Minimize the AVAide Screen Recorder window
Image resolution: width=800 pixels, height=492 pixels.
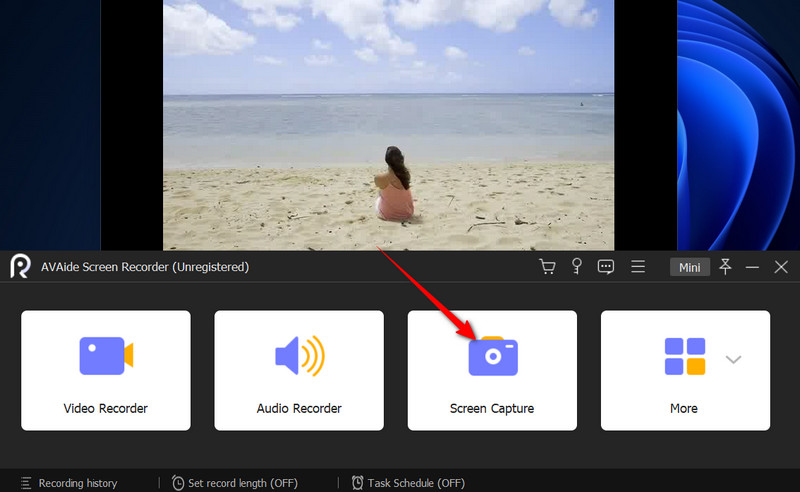752,267
